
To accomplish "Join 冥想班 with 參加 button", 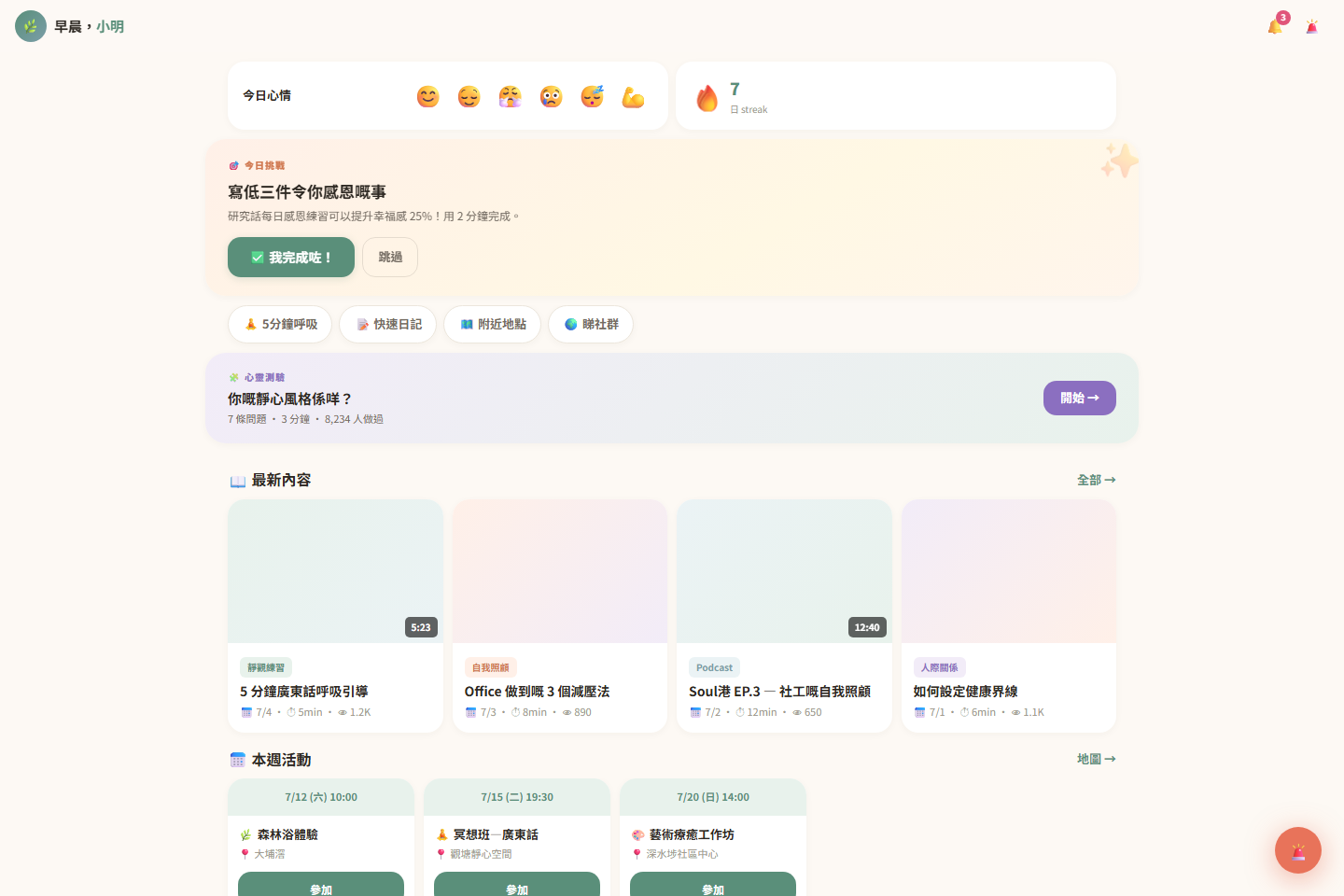I will click(517, 885).
